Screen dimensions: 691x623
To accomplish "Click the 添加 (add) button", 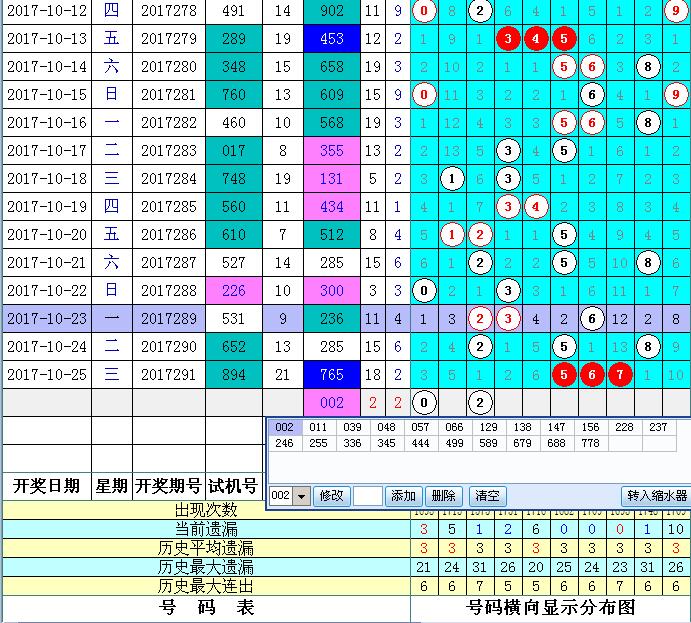I will [x=403, y=496].
